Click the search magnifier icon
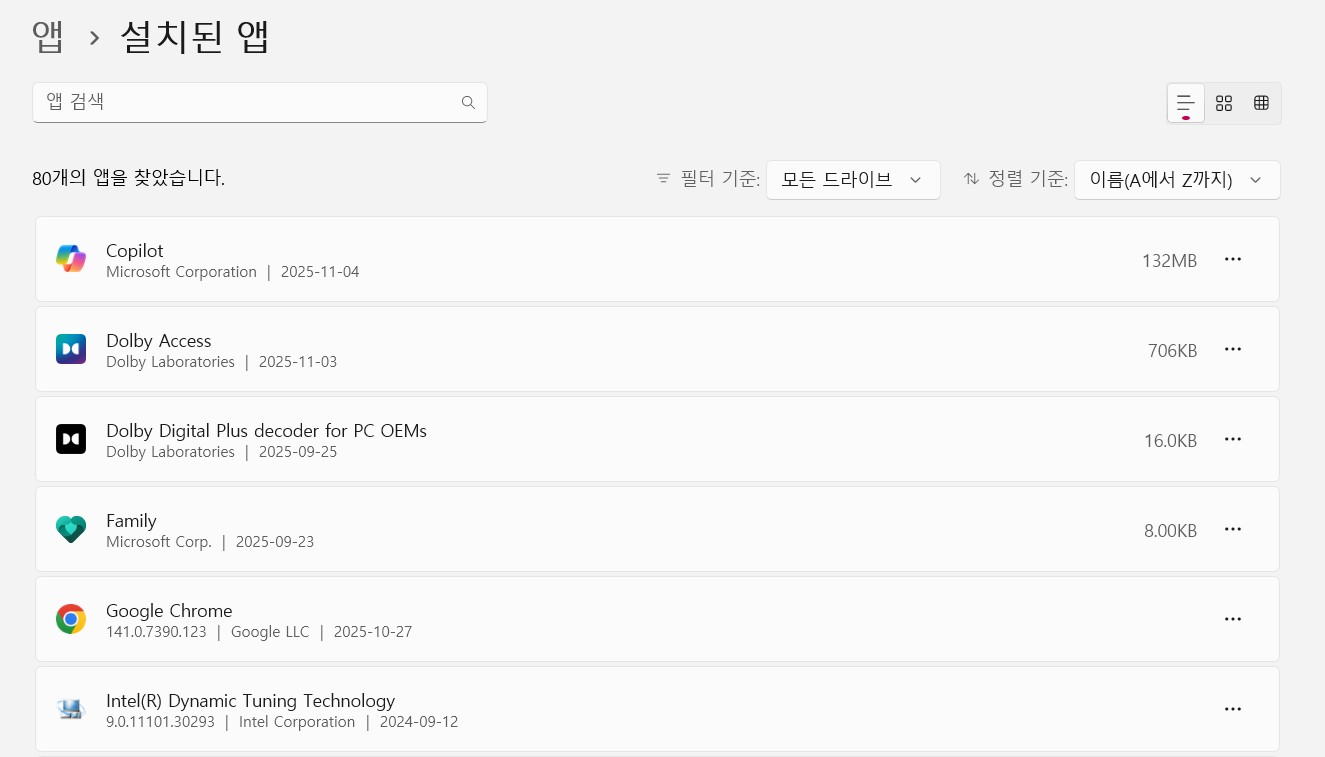The image size is (1325, 757). 468,102
